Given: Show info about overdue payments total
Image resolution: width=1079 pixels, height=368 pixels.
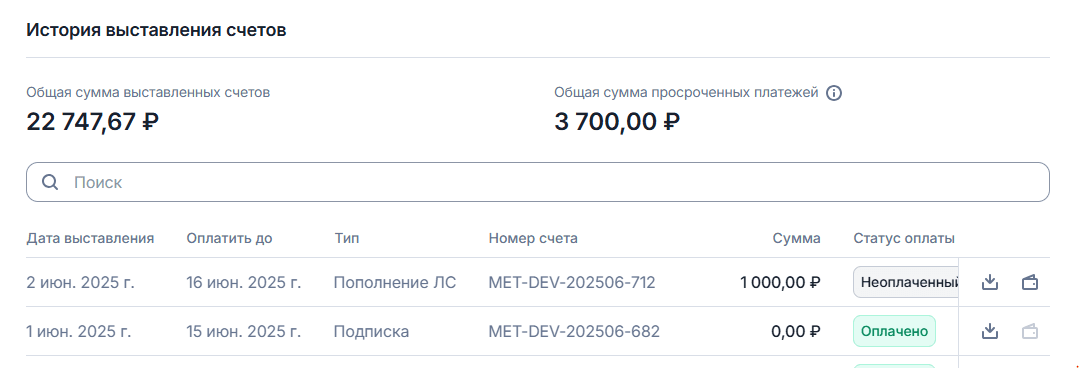Looking at the screenshot, I should pyautogui.click(x=833, y=93).
